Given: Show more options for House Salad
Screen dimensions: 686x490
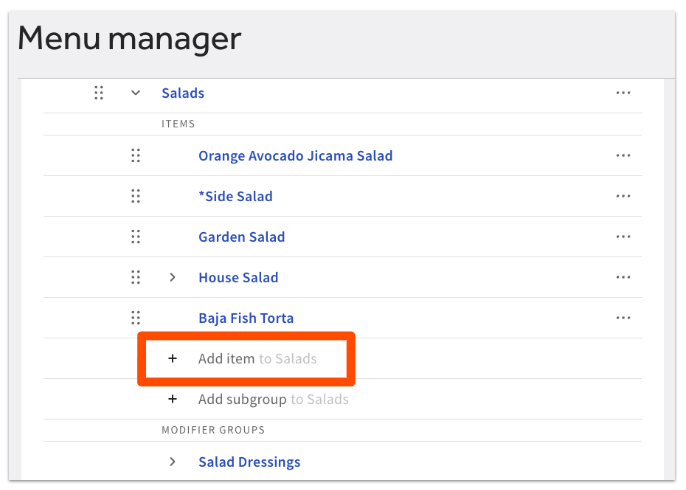Looking at the screenshot, I should pos(623,277).
